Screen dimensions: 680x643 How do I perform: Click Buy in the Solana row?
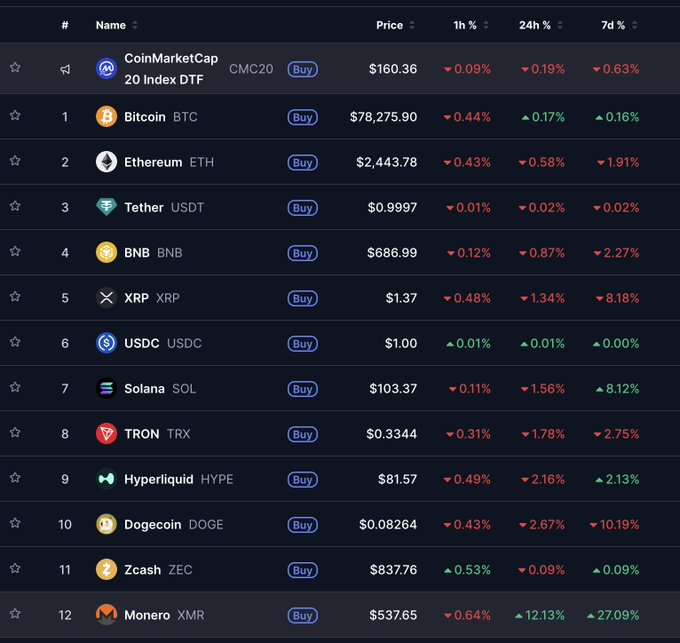tap(303, 389)
